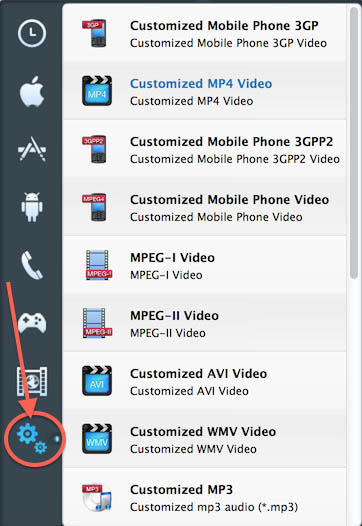
Task: Select Customized Mobile Phone 3GP title
Action: [224, 26]
